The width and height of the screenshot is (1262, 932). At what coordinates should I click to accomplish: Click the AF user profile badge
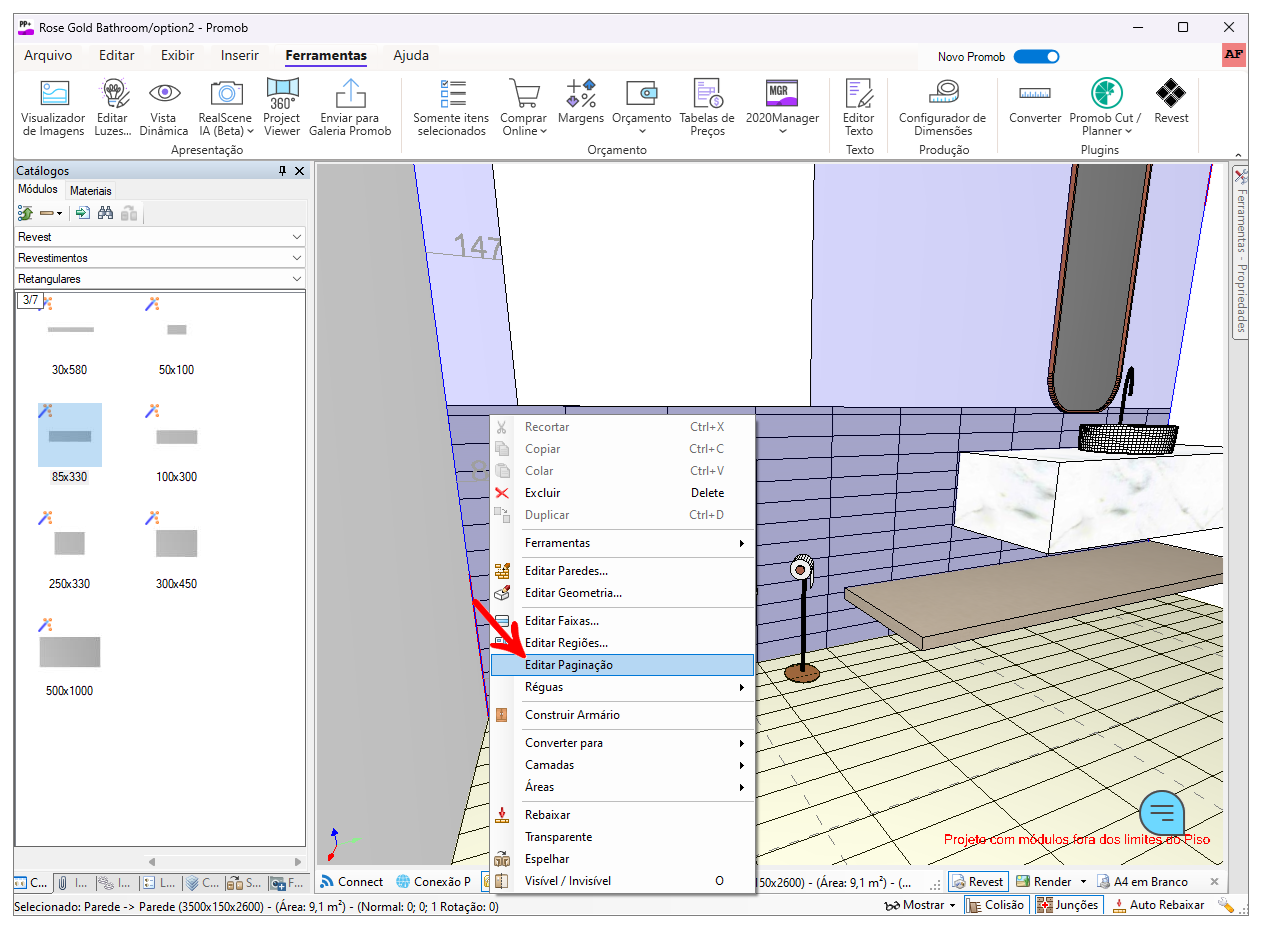pyautogui.click(x=1234, y=55)
